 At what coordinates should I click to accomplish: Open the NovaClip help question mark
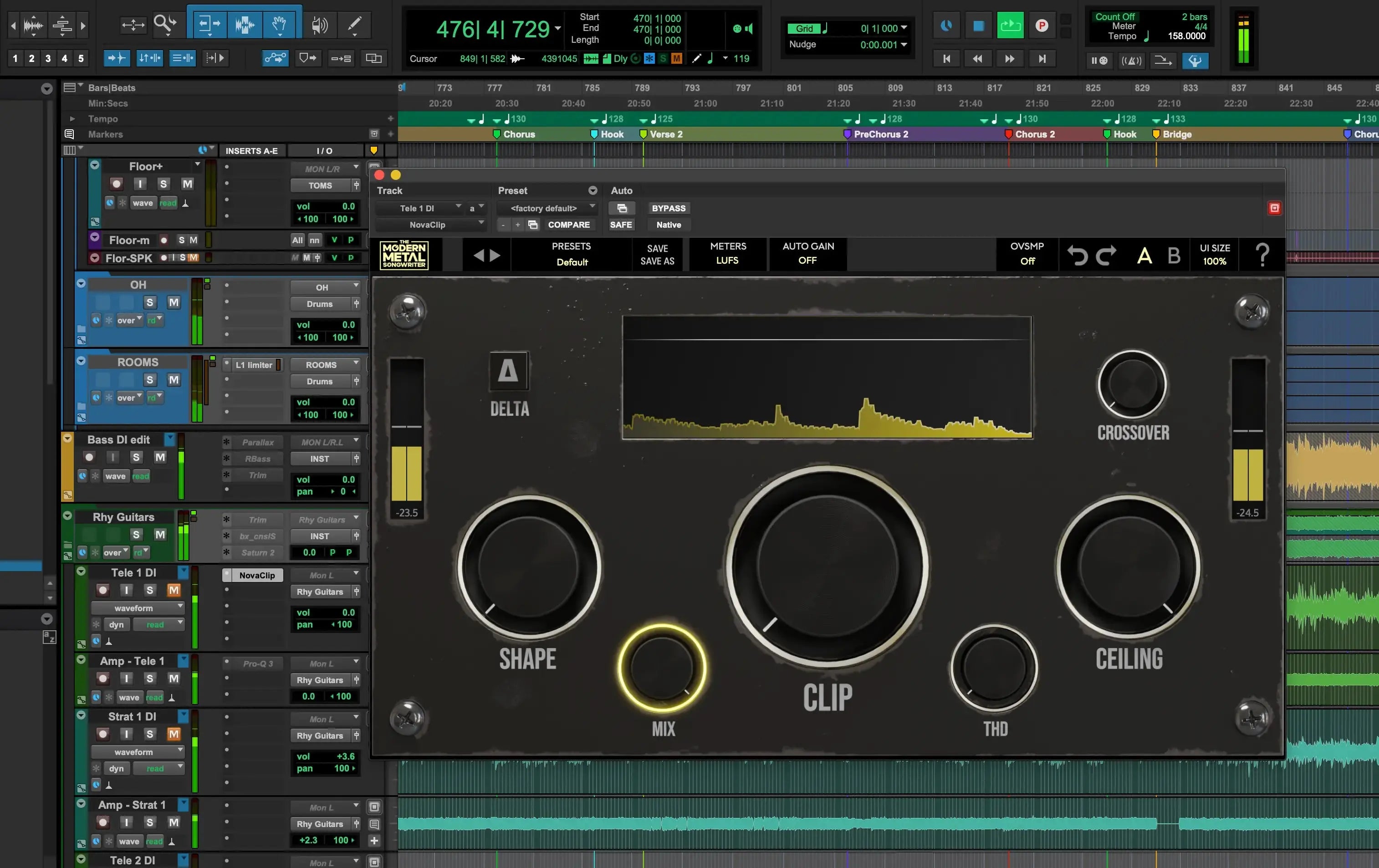point(1262,255)
